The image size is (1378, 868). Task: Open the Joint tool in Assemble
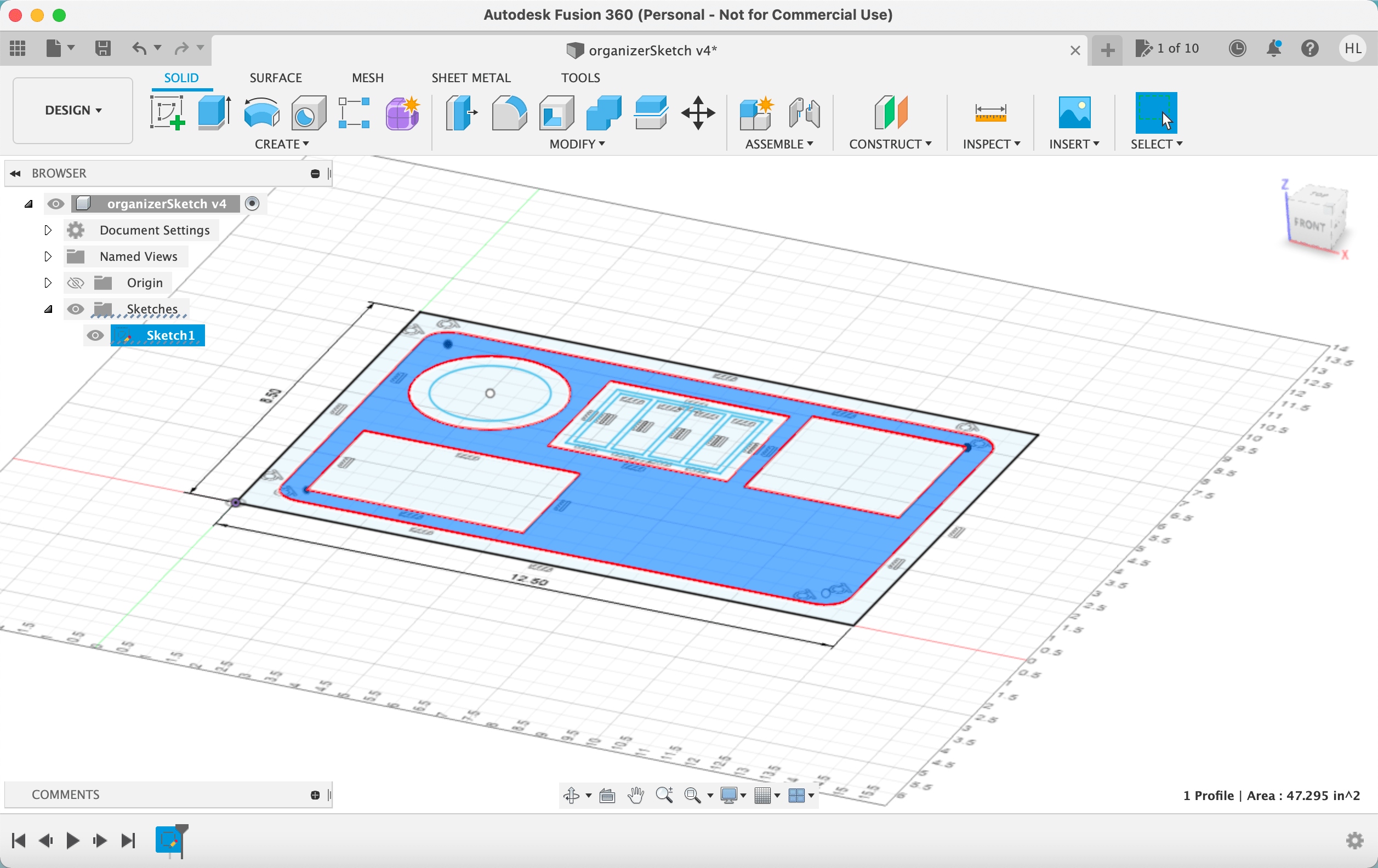pyautogui.click(x=804, y=112)
